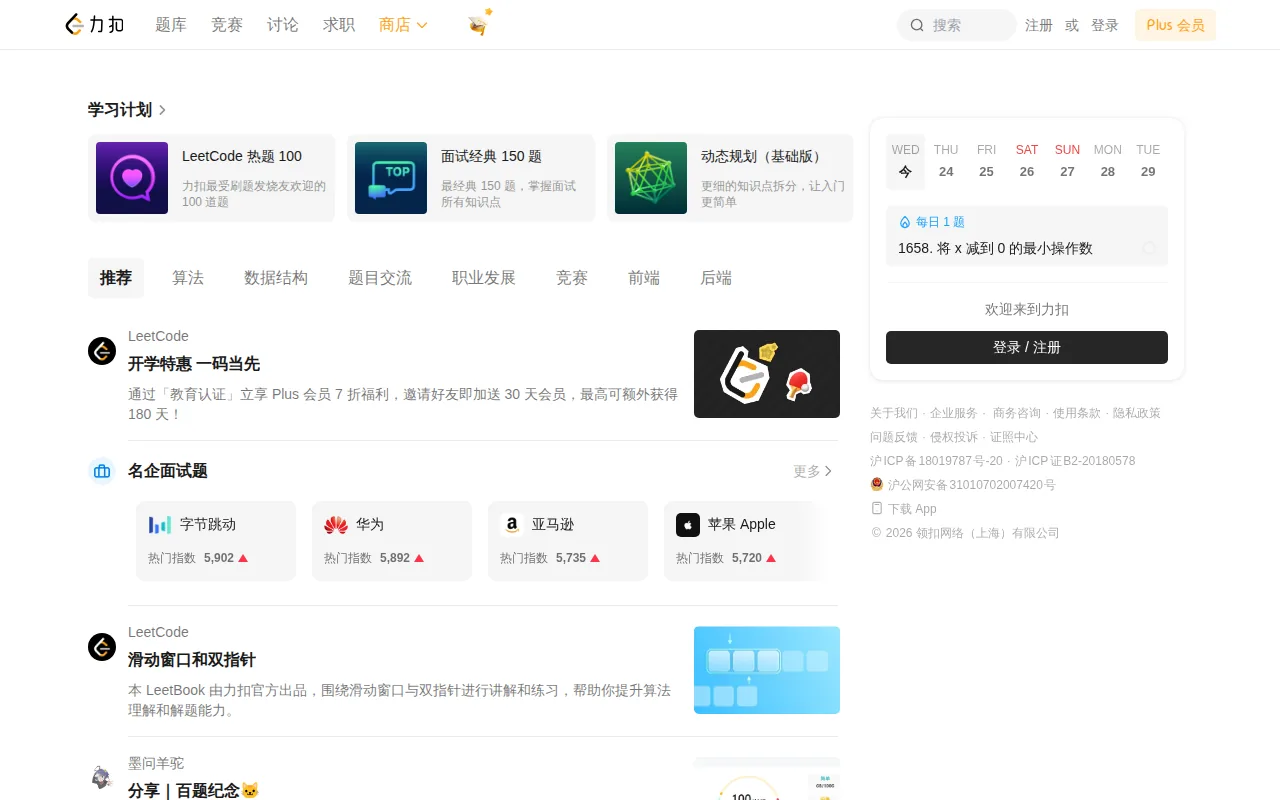Image resolution: width=1280 pixels, height=800 pixels.
Task: Click LeetCode avatar beside 滑动窗口 post
Action: click(102, 647)
